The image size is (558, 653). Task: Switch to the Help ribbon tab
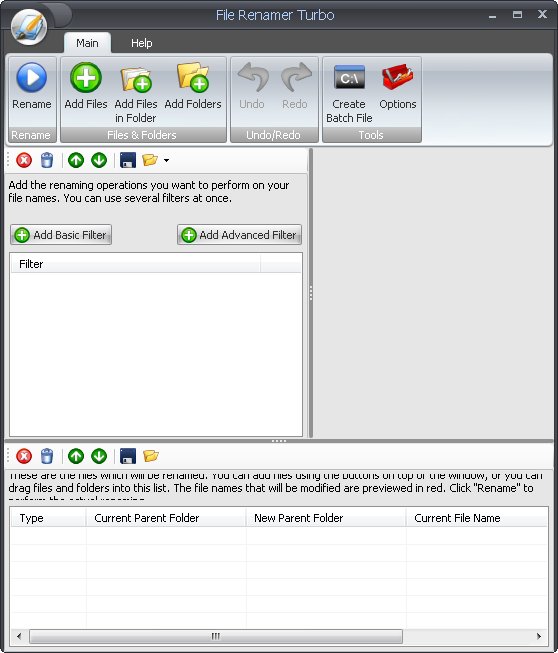tap(142, 43)
